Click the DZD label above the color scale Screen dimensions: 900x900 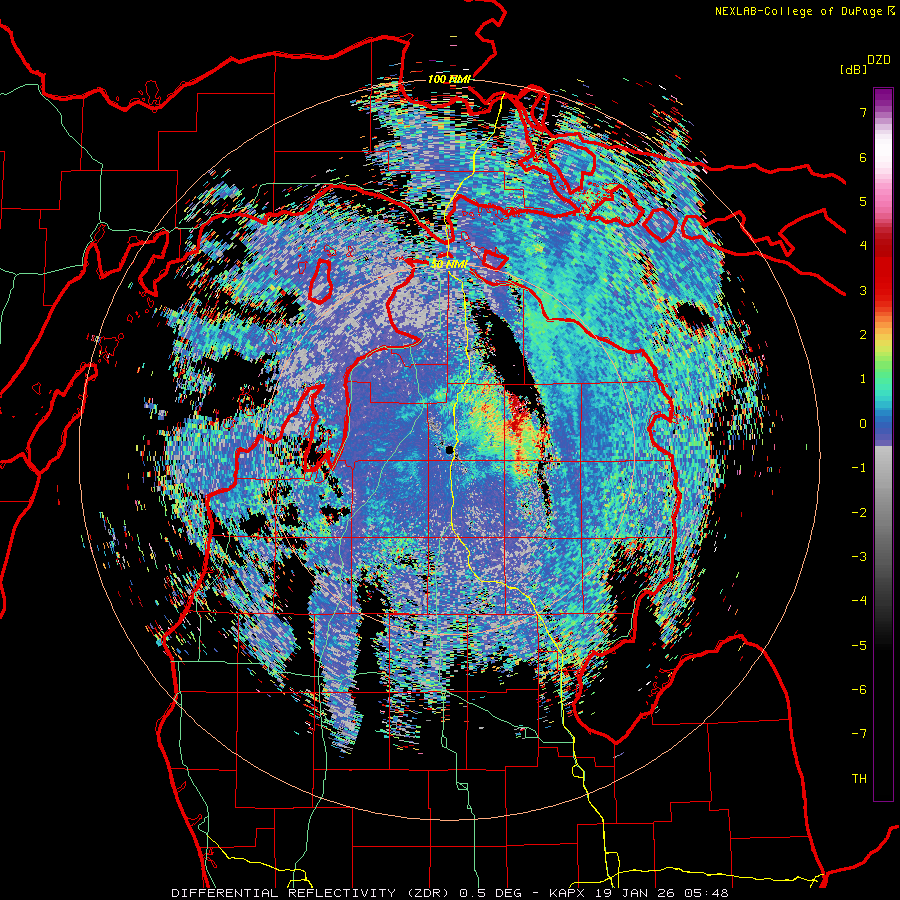(x=879, y=60)
